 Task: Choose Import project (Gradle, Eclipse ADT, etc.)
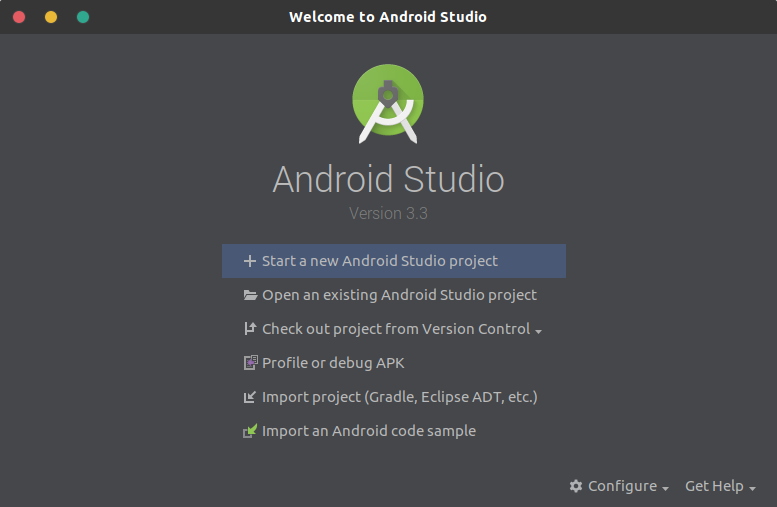[x=400, y=397]
